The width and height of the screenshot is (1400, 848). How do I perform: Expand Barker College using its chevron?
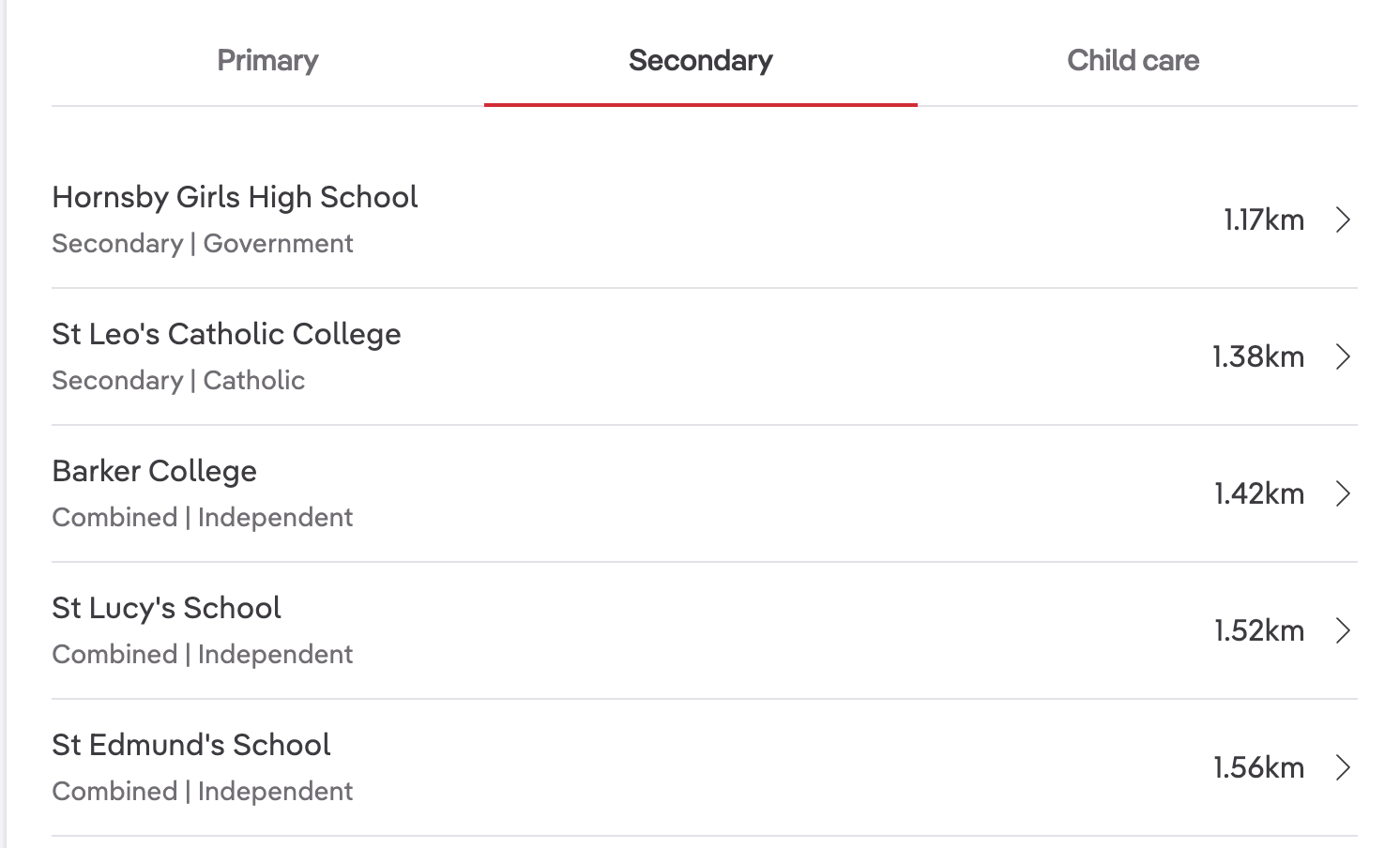(1343, 494)
